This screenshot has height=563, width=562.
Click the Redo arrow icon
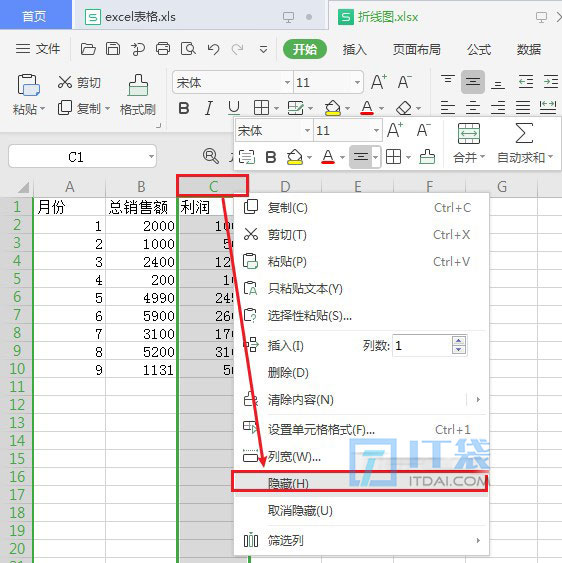coord(237,49)
